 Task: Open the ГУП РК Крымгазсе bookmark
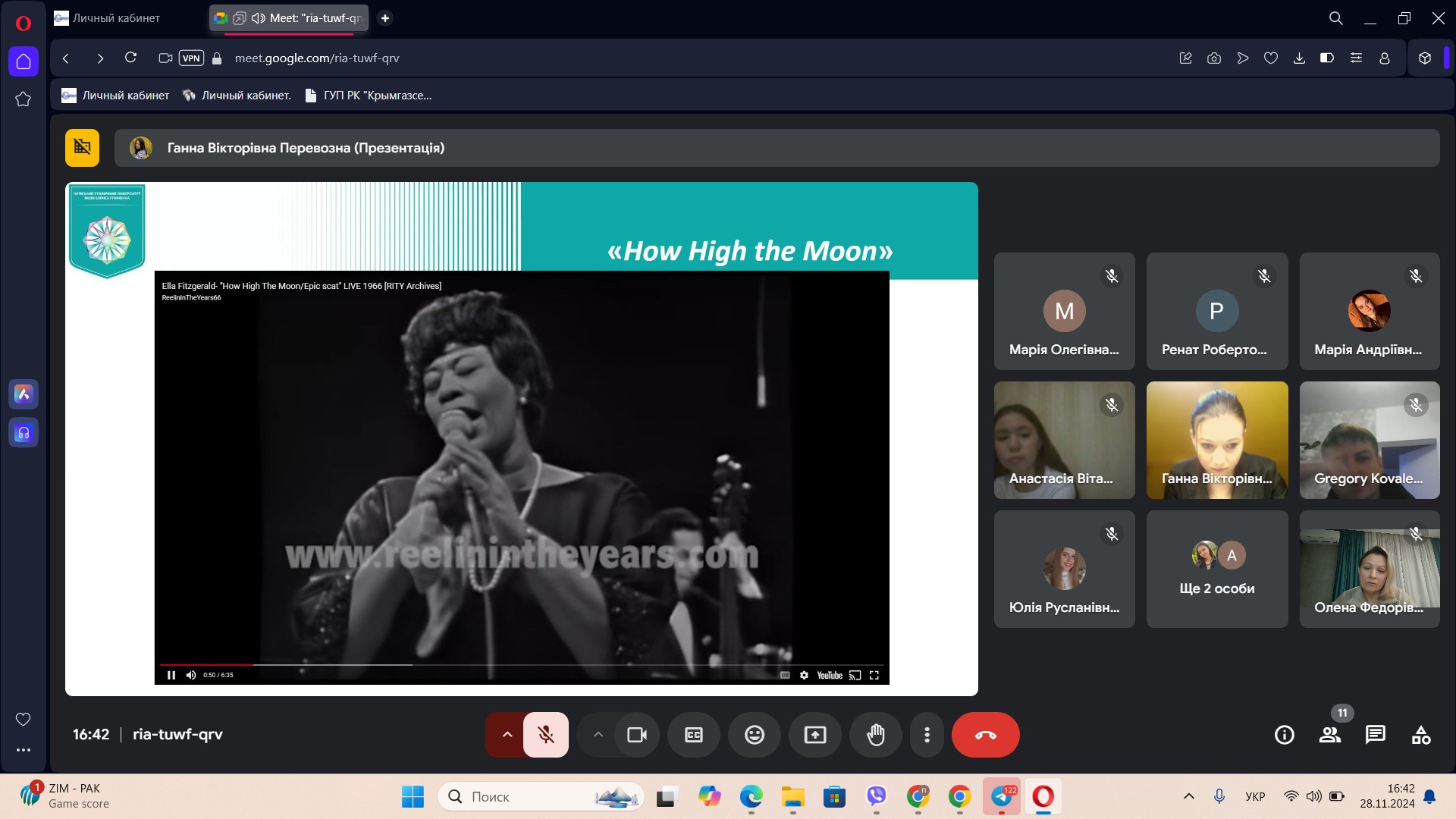pos(368,96)
